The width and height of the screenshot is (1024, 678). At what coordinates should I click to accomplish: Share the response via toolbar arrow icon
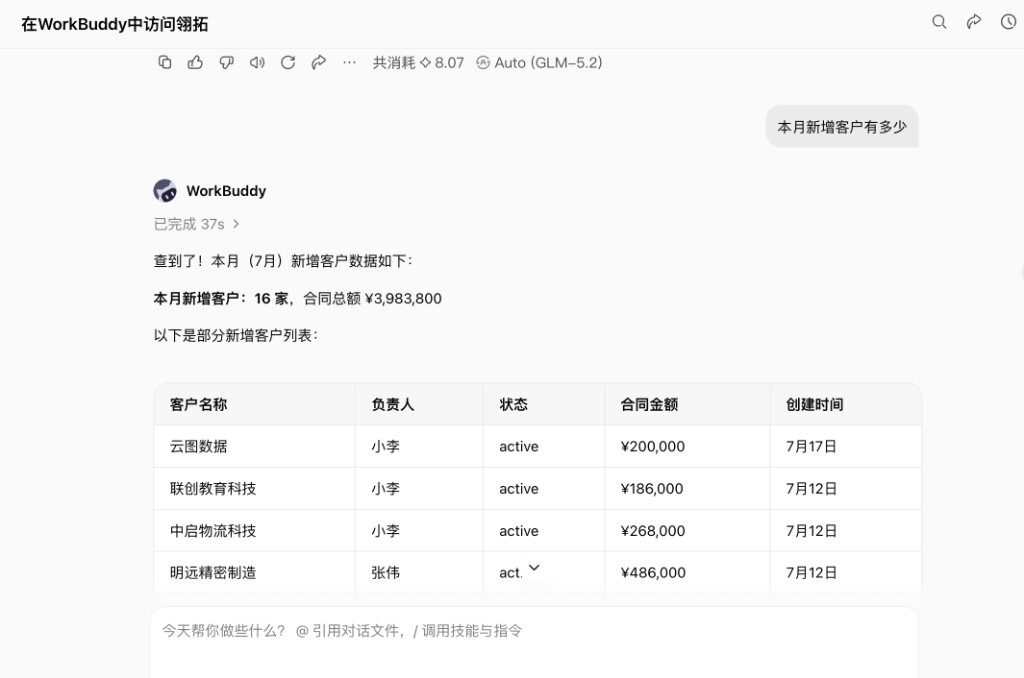[x=319, y=62]
